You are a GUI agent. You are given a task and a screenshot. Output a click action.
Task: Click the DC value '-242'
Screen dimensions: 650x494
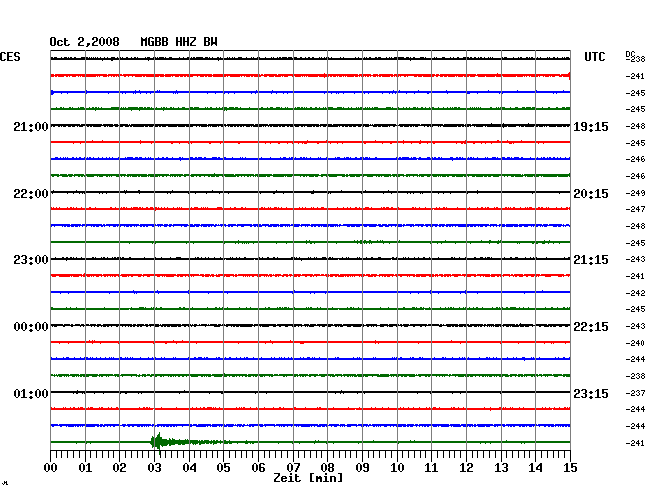pos(635,293)
